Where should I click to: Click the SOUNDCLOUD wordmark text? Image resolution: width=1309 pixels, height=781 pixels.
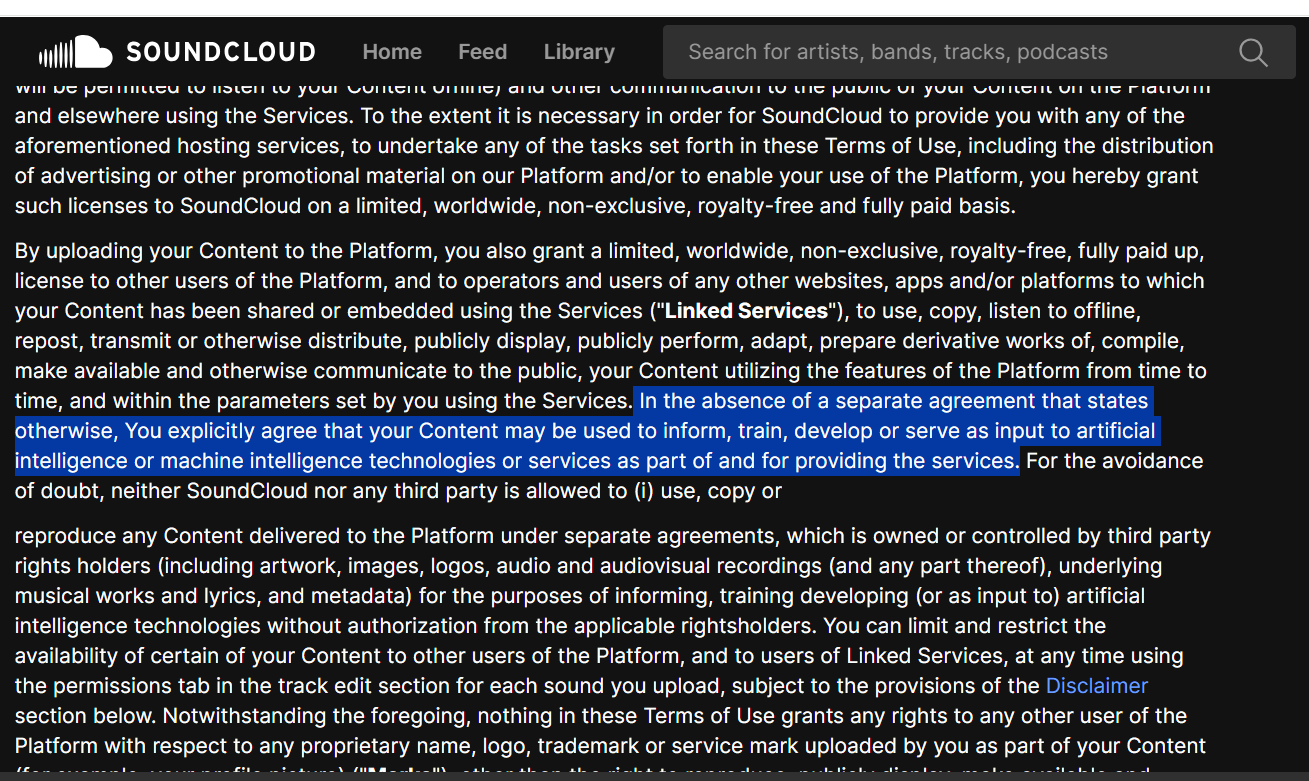pyautogui.click(x=220, y=52)
